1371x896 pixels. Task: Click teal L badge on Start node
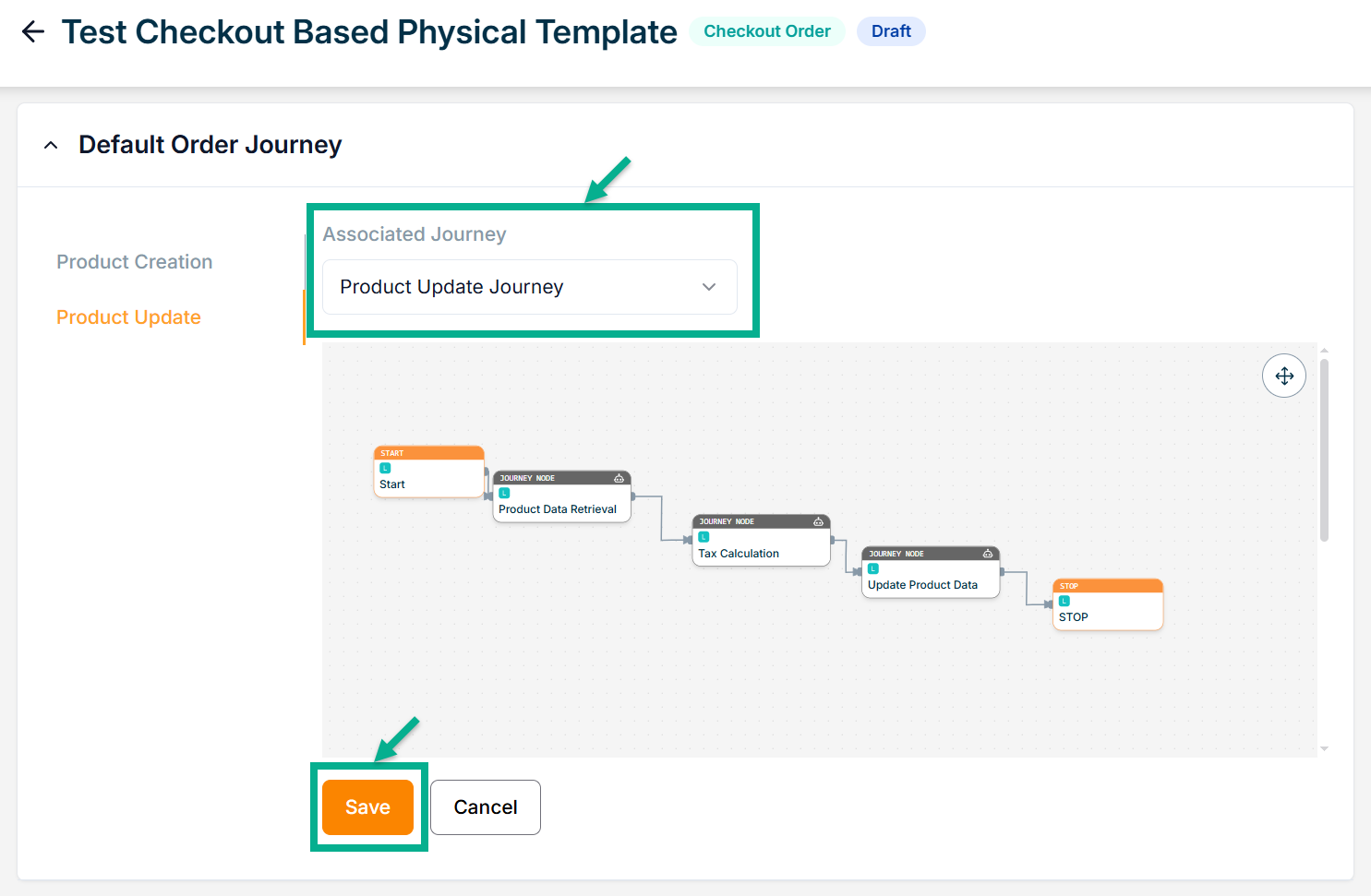click(386, 468)
